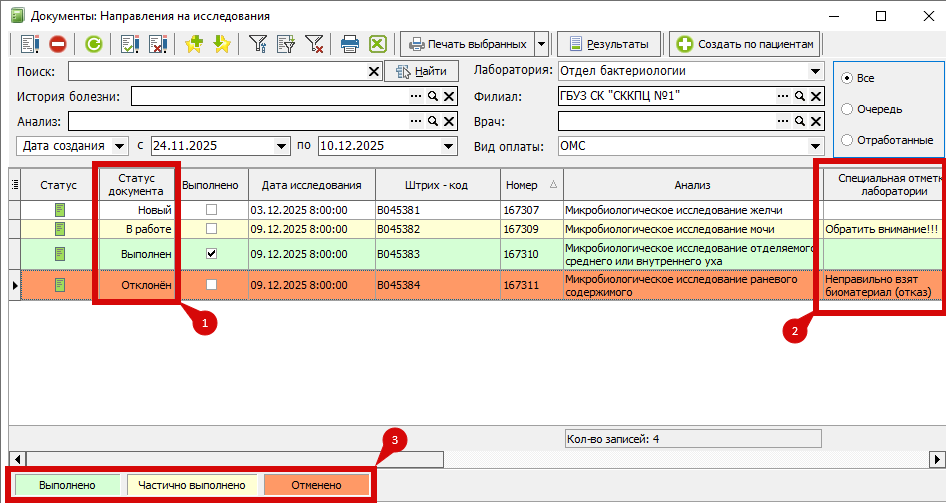Click the clear filter funnel icon

coord(314,44)
